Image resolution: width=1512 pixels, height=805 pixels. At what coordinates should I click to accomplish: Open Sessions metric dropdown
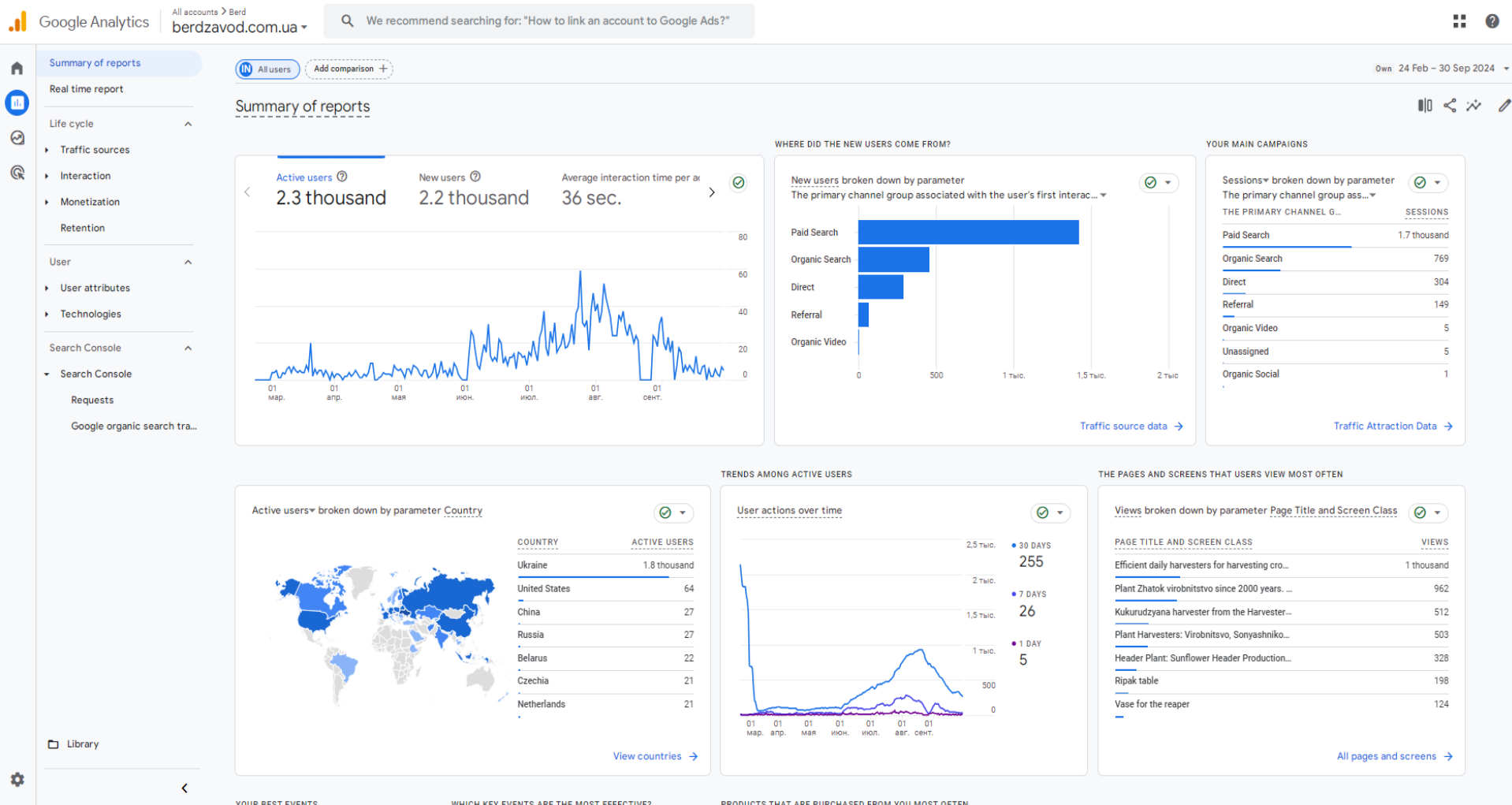tap(1246, 181)
